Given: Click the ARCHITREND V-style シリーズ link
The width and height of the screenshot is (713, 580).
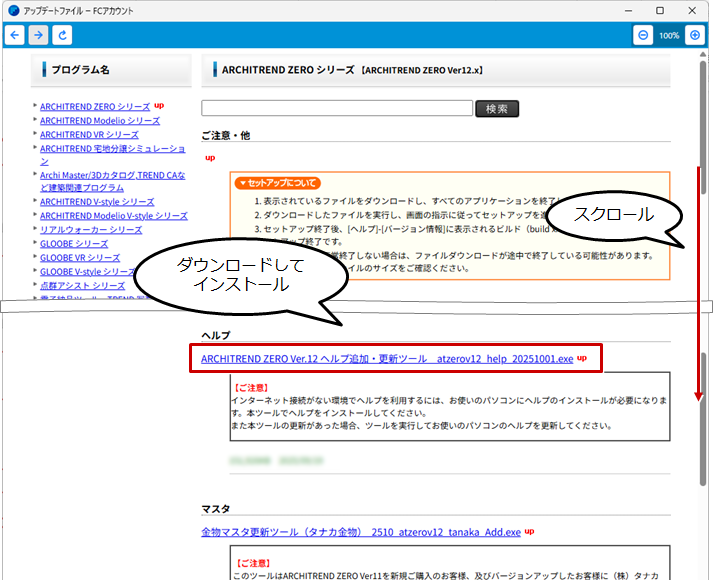Looking at the screenshot, I should point(99,201).
